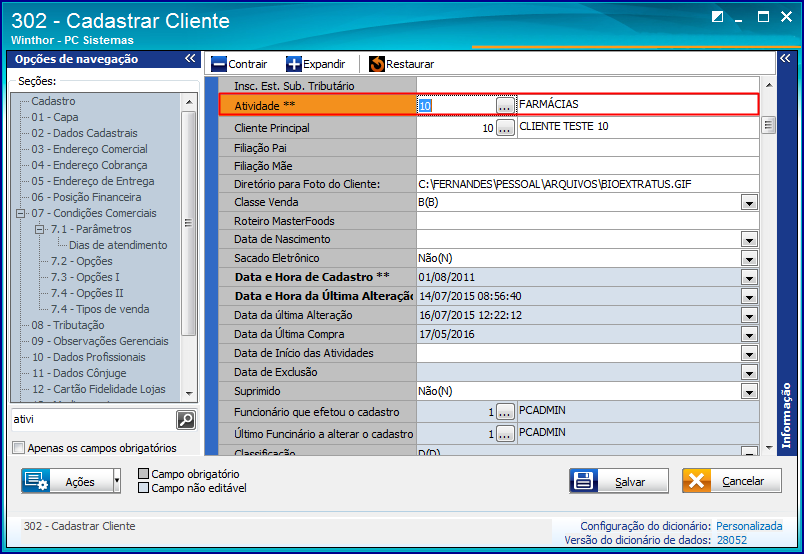Go to section 08 - Tributação
The image size is (804, 554).
(x=68, y=325)
